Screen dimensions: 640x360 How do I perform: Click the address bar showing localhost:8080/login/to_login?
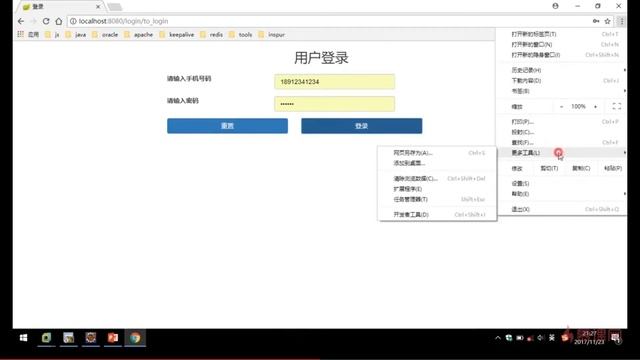coord(331,21)
